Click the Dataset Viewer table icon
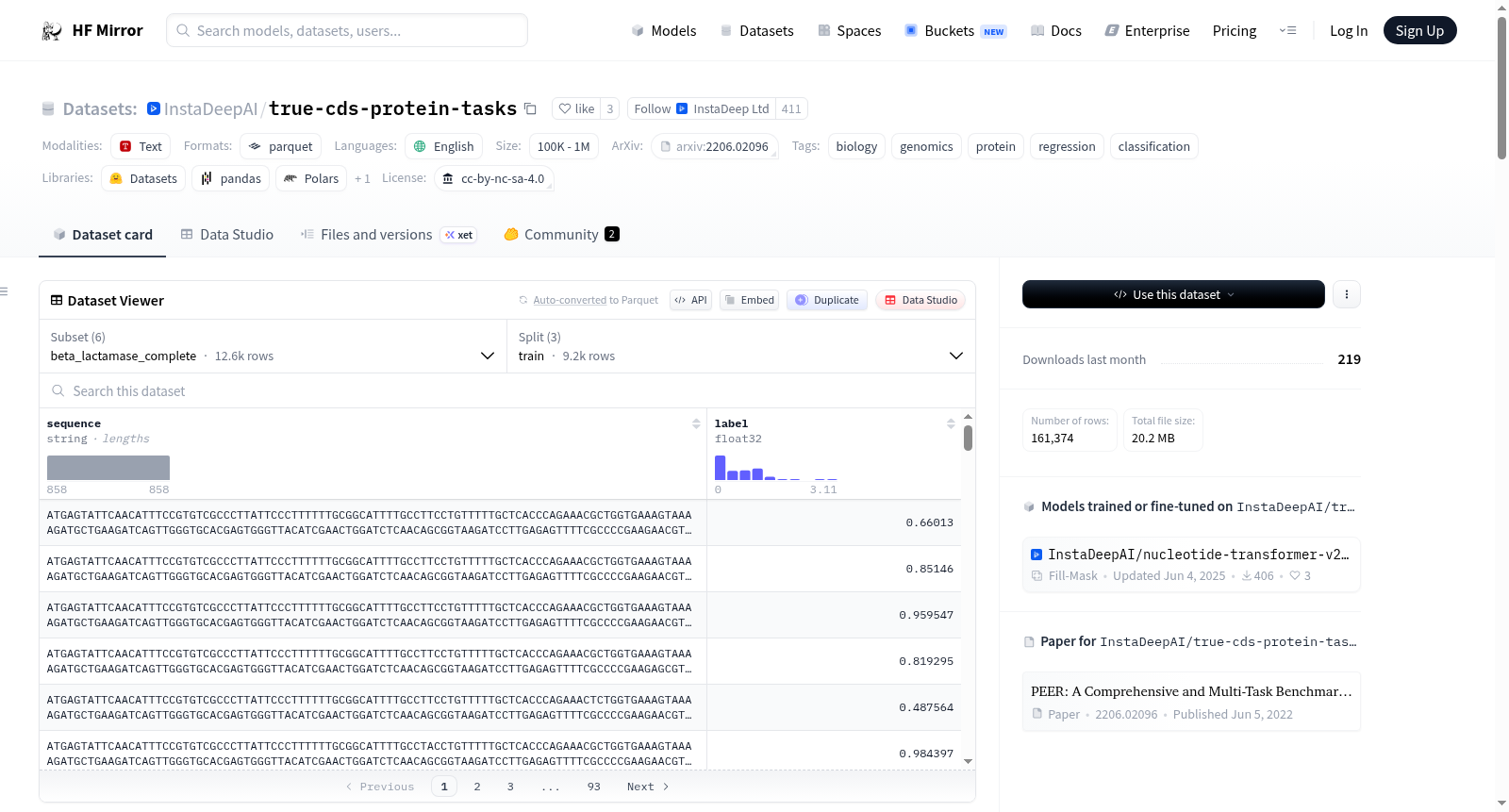The width and height of the screenshot is (1509, 812). click(x=57, y=301)
